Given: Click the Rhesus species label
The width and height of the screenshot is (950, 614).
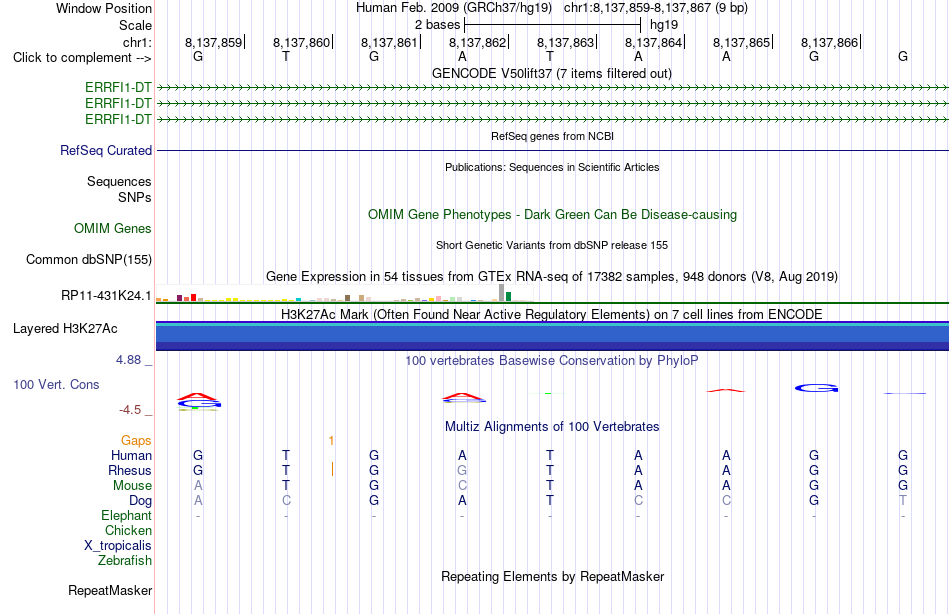Looking at the screenshot, I should (130, 470).
